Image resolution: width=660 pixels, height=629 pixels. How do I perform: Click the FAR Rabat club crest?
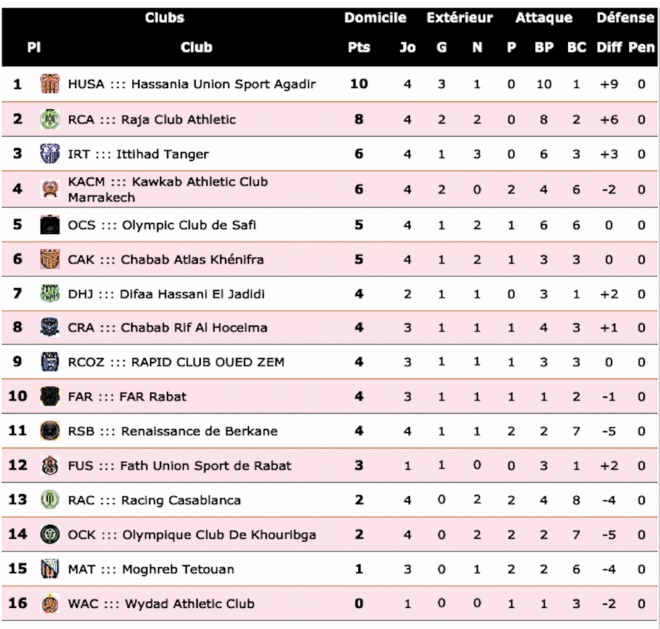[49, 396]
